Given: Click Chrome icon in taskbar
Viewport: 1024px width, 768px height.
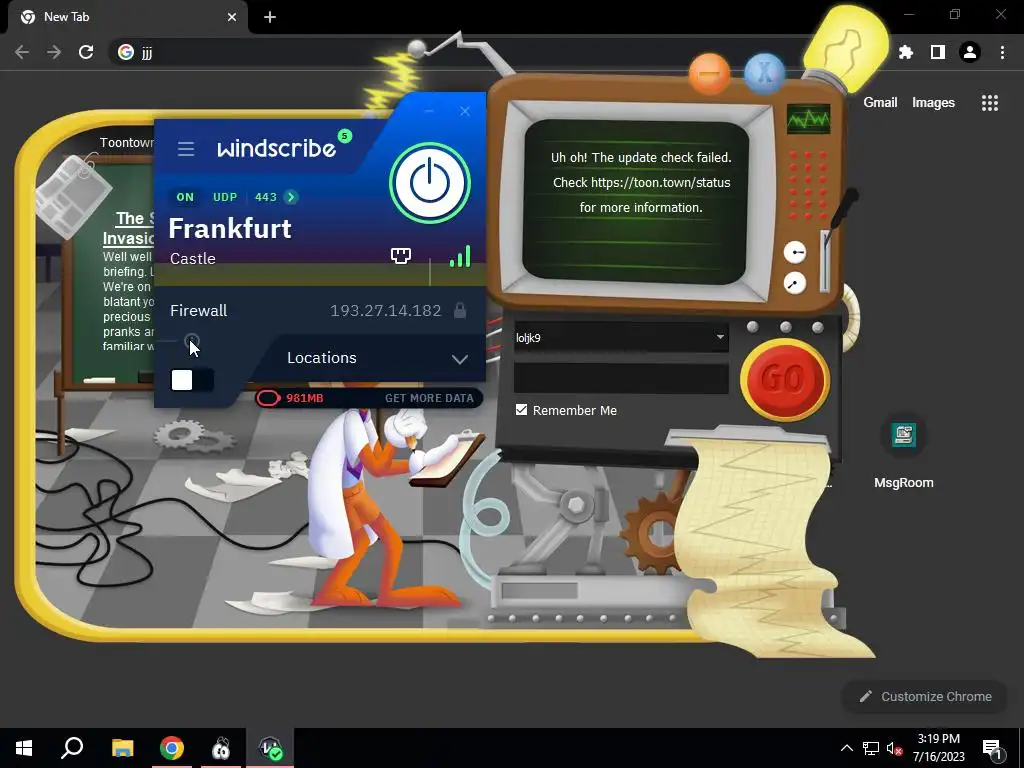Looking at the screenshot, I should click(x=172, y=748).
